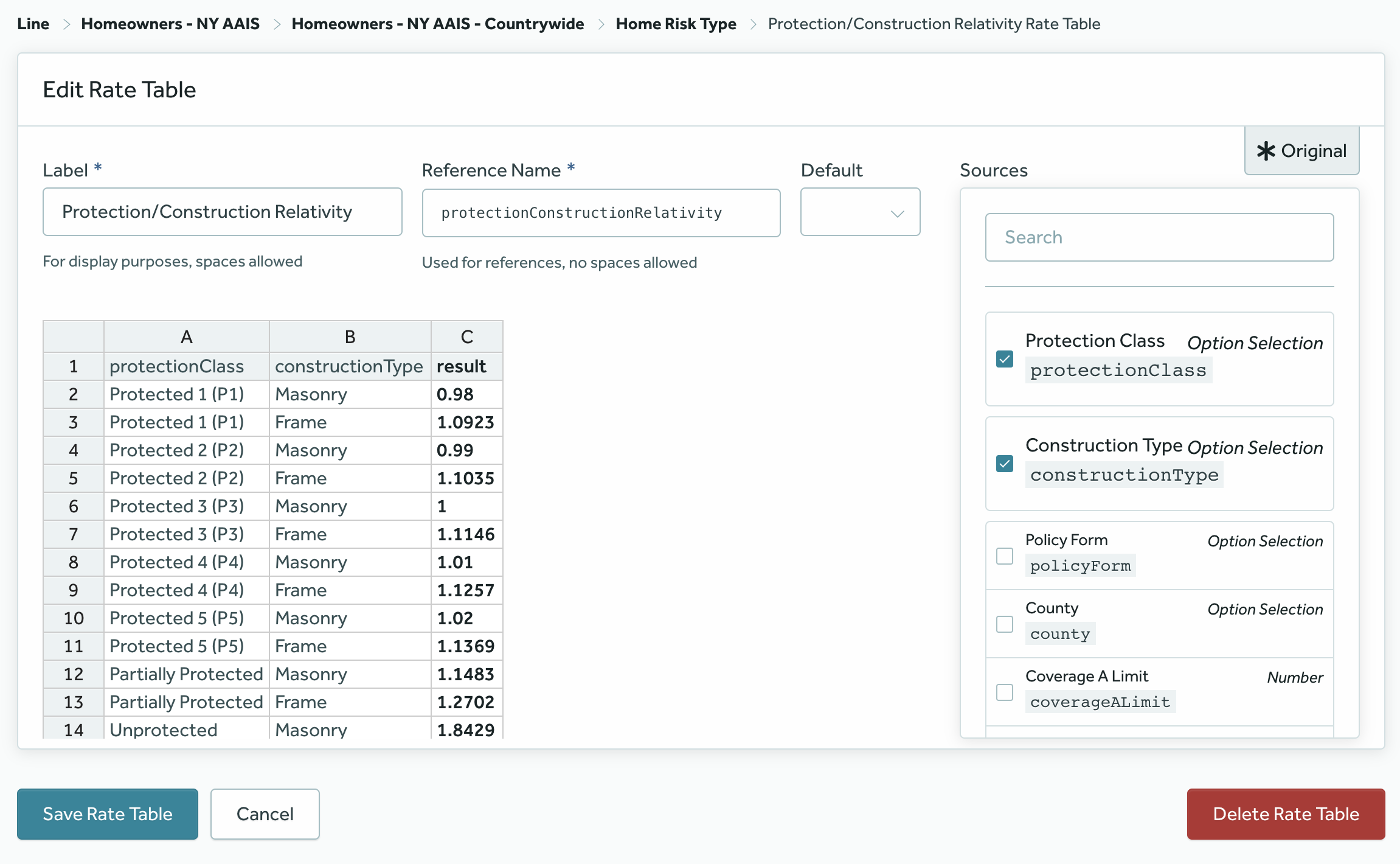
Task: Click 'Partially Protected' in row 12
Action: pyautogui.click(x=187, y=674)
